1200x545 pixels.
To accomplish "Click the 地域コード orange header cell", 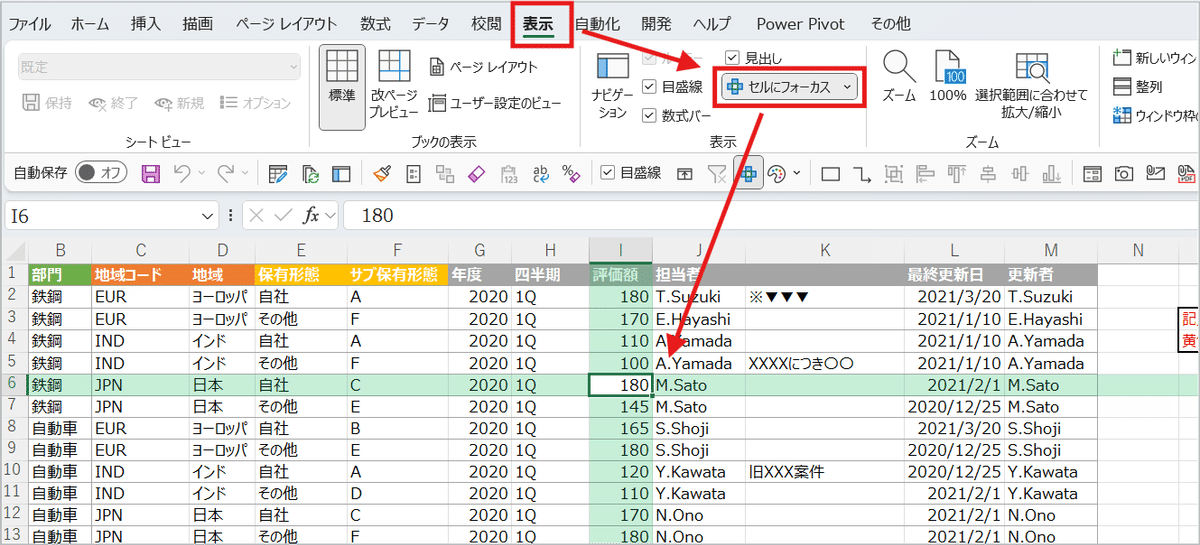I will (x=140, y=274).
